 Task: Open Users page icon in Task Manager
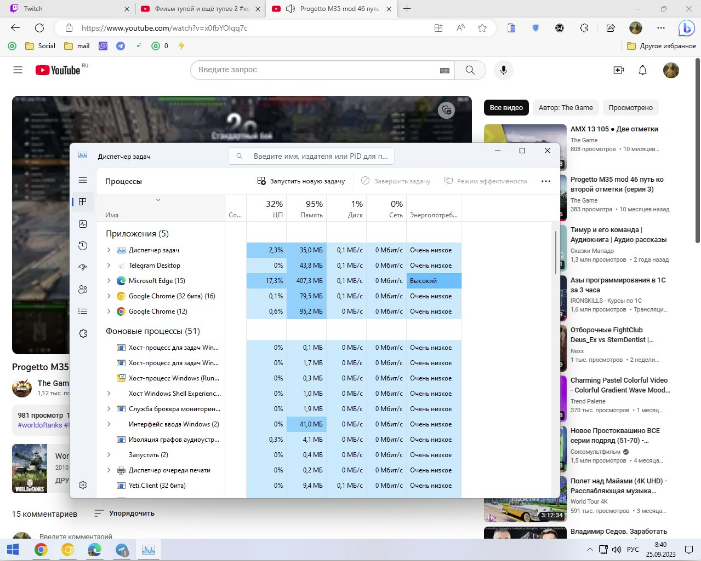83,289
